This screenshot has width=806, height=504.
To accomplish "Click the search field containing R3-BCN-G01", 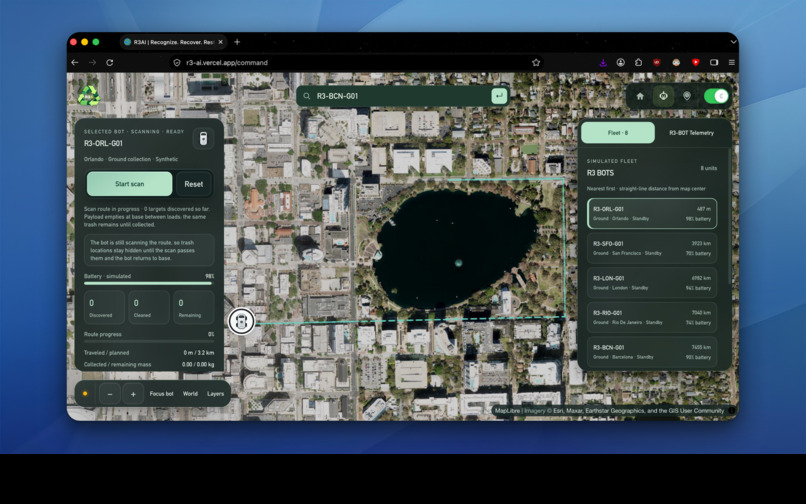I will (x=401, y=96).
